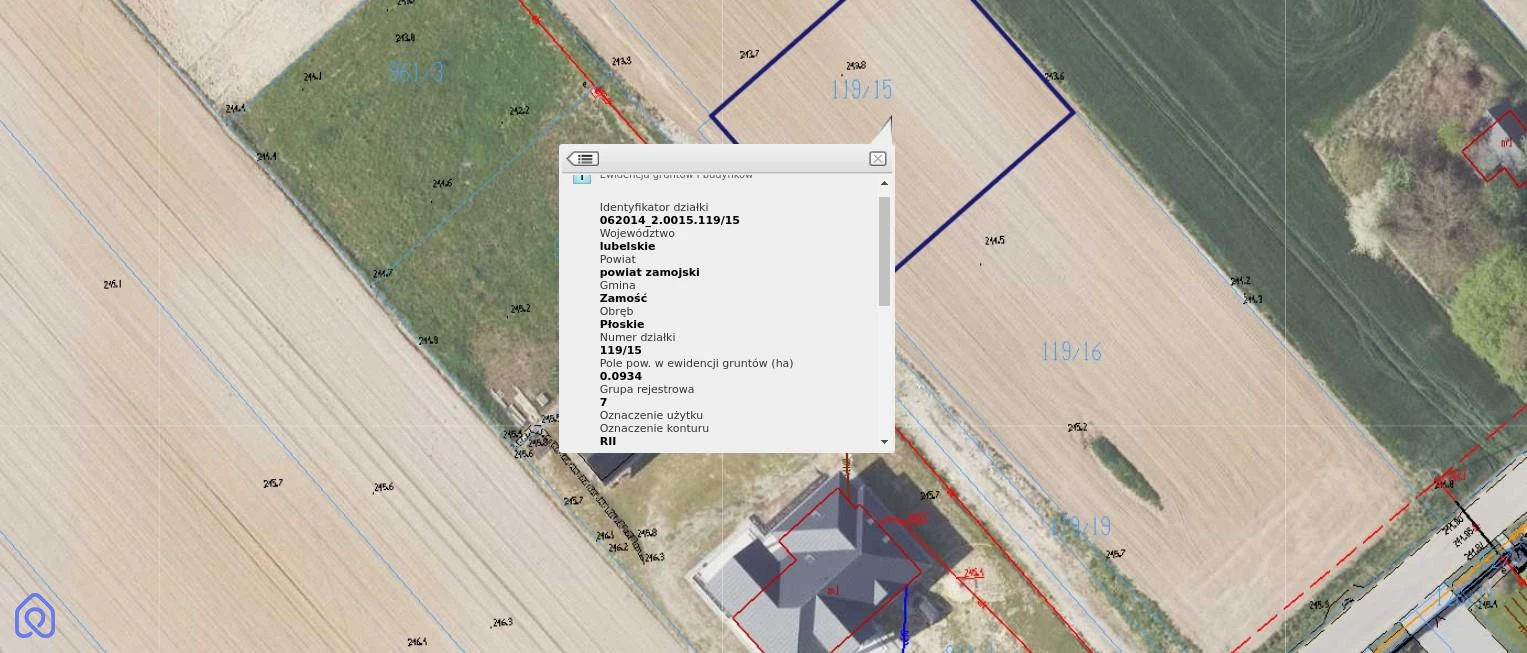Click the gmina value Zamość

[623, 298]
